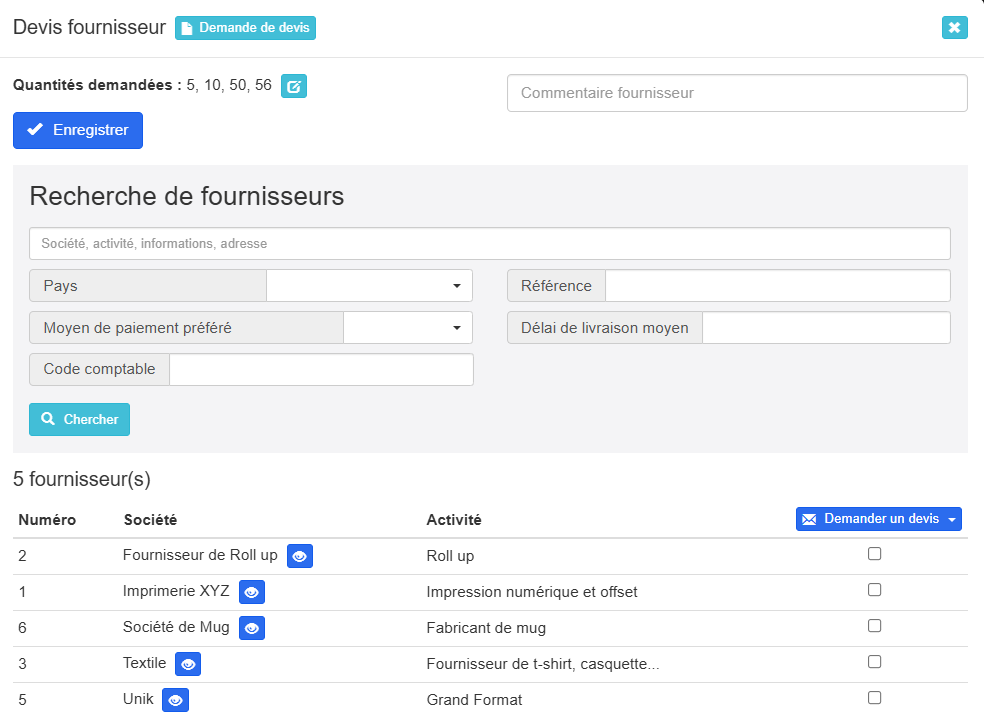Viewport: 984px width, 726px height.
Task: Click the eye icon beside Textile
Action: [188, 664]
